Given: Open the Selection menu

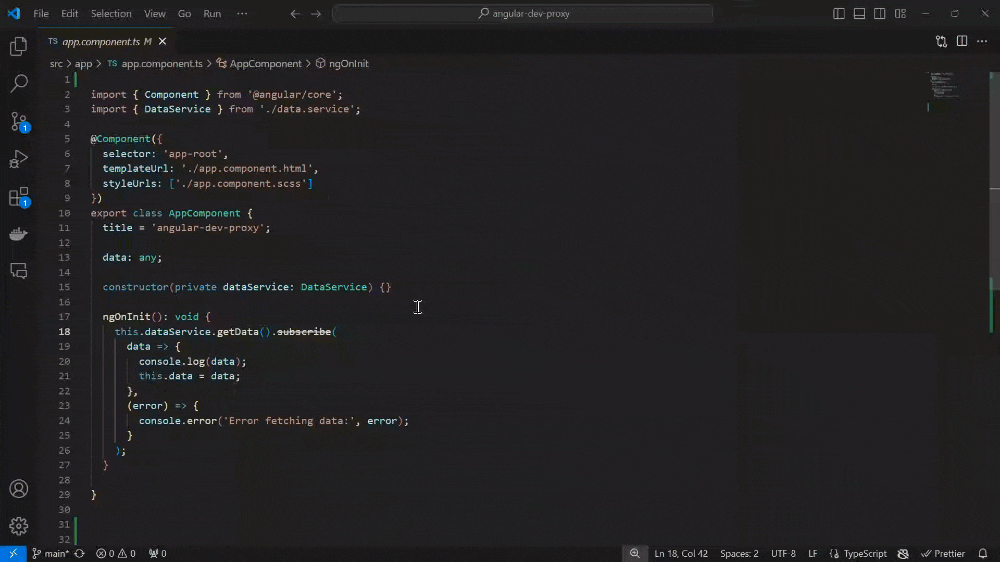Looking at the screenshot, I should [111, 14].
